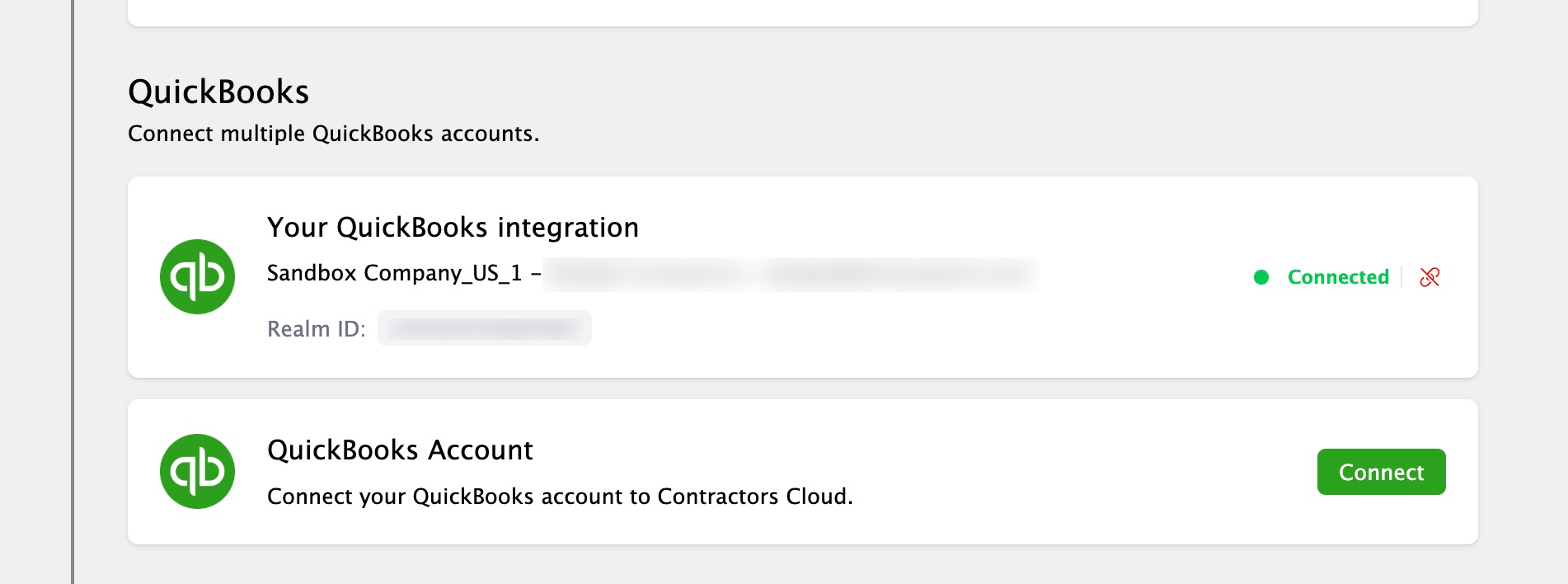This screenshot has width=1568, height=584.
Task: Click the "QuickBooks Account" card title
Action: click(400, 450)
